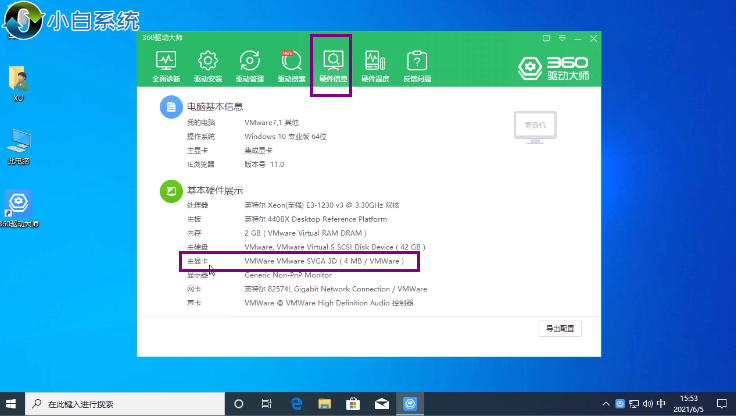Switch the 中 input method indicator

click(x=661, y=404)
